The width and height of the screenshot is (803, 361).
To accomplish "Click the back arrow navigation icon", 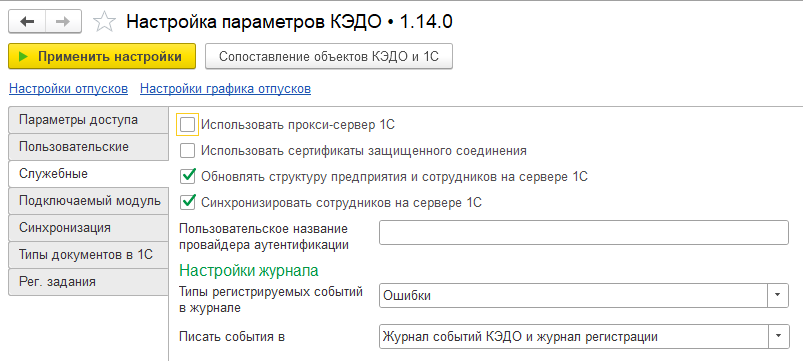I will (x=27, y=22).
